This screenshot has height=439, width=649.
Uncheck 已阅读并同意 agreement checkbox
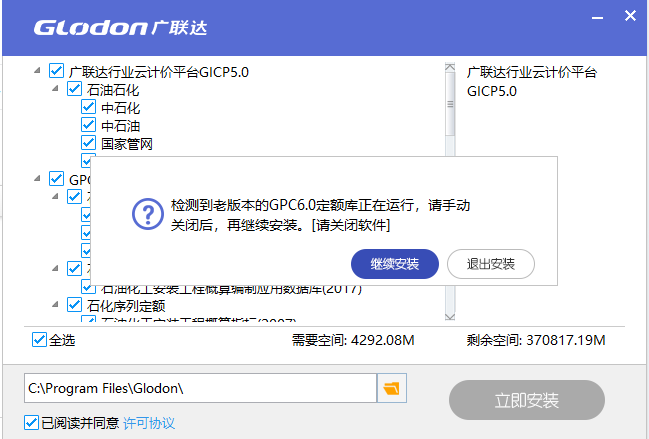click(31, 423)
